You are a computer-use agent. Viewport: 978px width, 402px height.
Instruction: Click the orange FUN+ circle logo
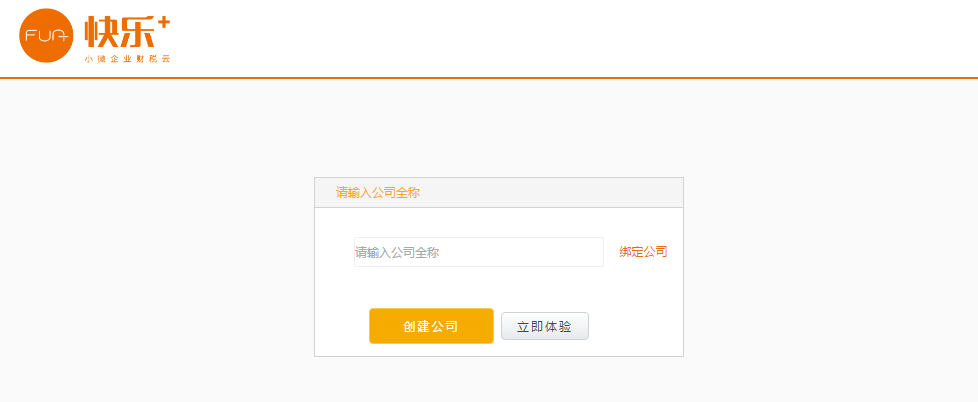pos(46,36)
